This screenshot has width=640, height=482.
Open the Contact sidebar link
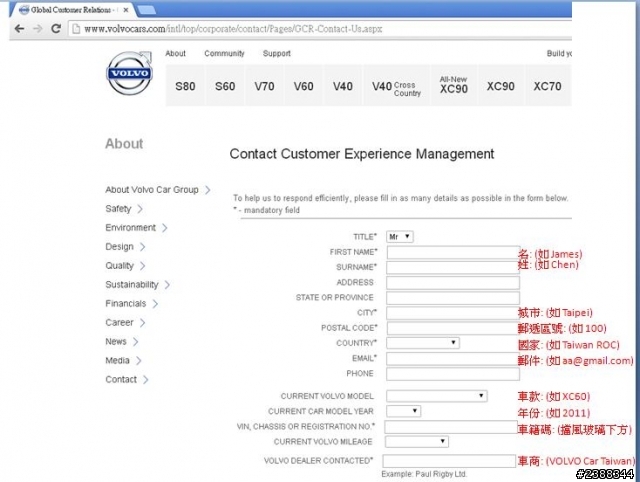pos(121,380)
